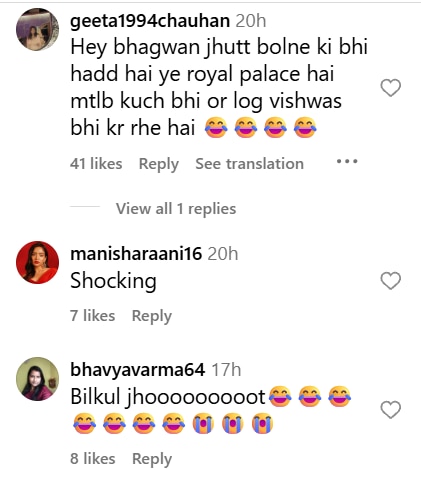This screenshot has height=487, width=421.
Task: Open bhavyavarma64's profile picture
Action: click(x=38, y=379)
